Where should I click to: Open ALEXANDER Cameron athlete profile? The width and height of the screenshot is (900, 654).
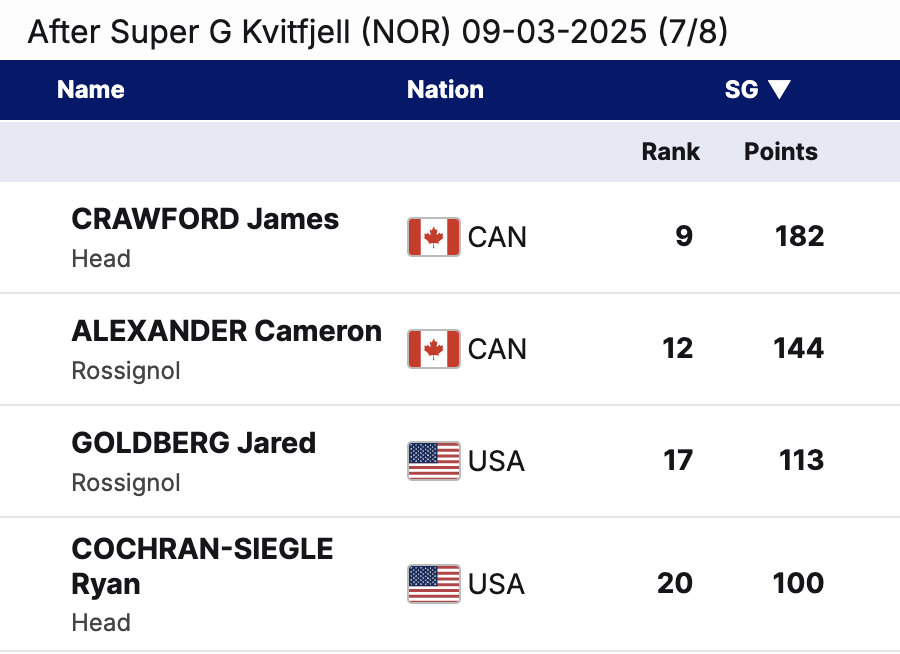(226, 331)
